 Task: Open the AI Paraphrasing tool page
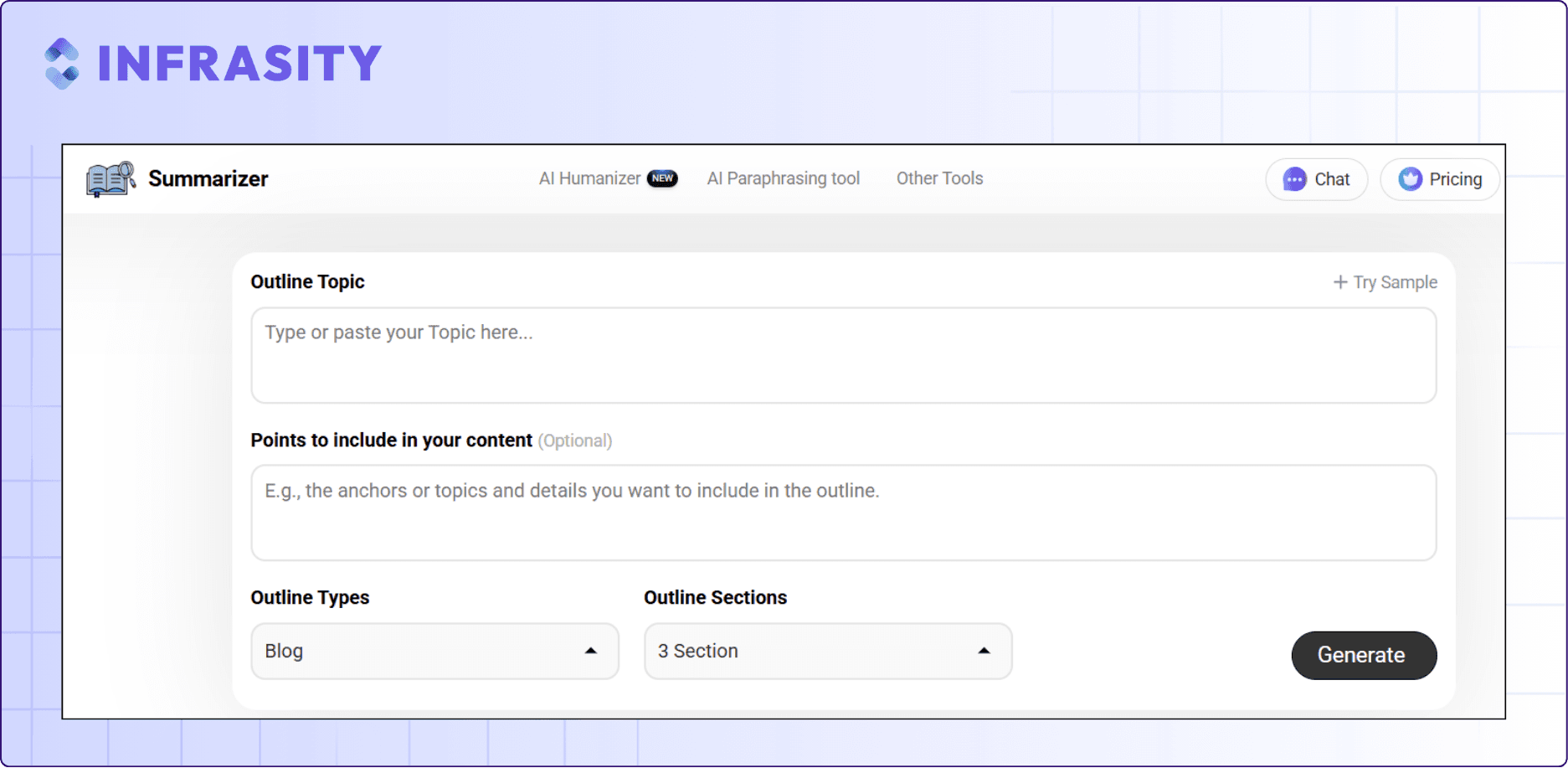click(x=783, y=178)
